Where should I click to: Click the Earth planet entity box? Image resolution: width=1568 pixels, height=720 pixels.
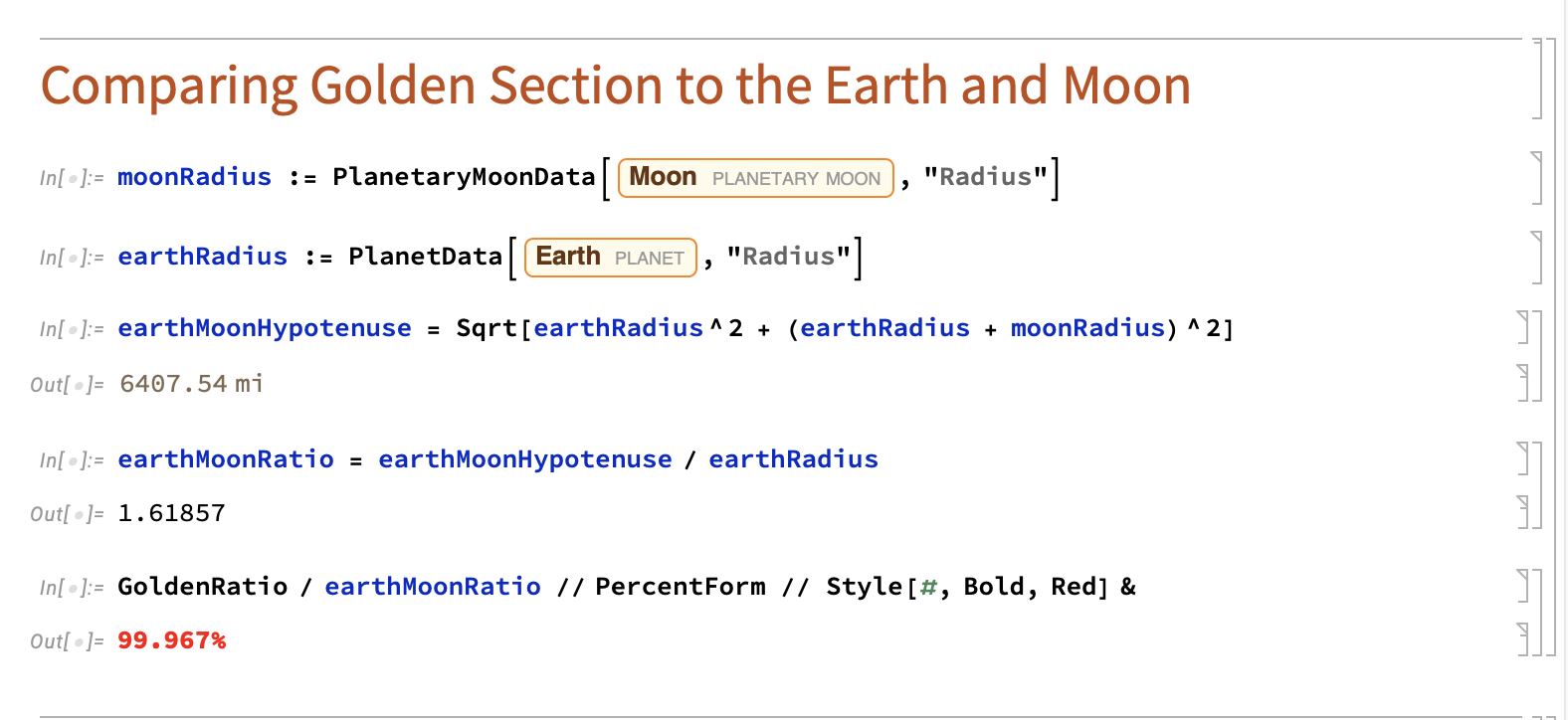pyautogui.click(x=610, y=258)
